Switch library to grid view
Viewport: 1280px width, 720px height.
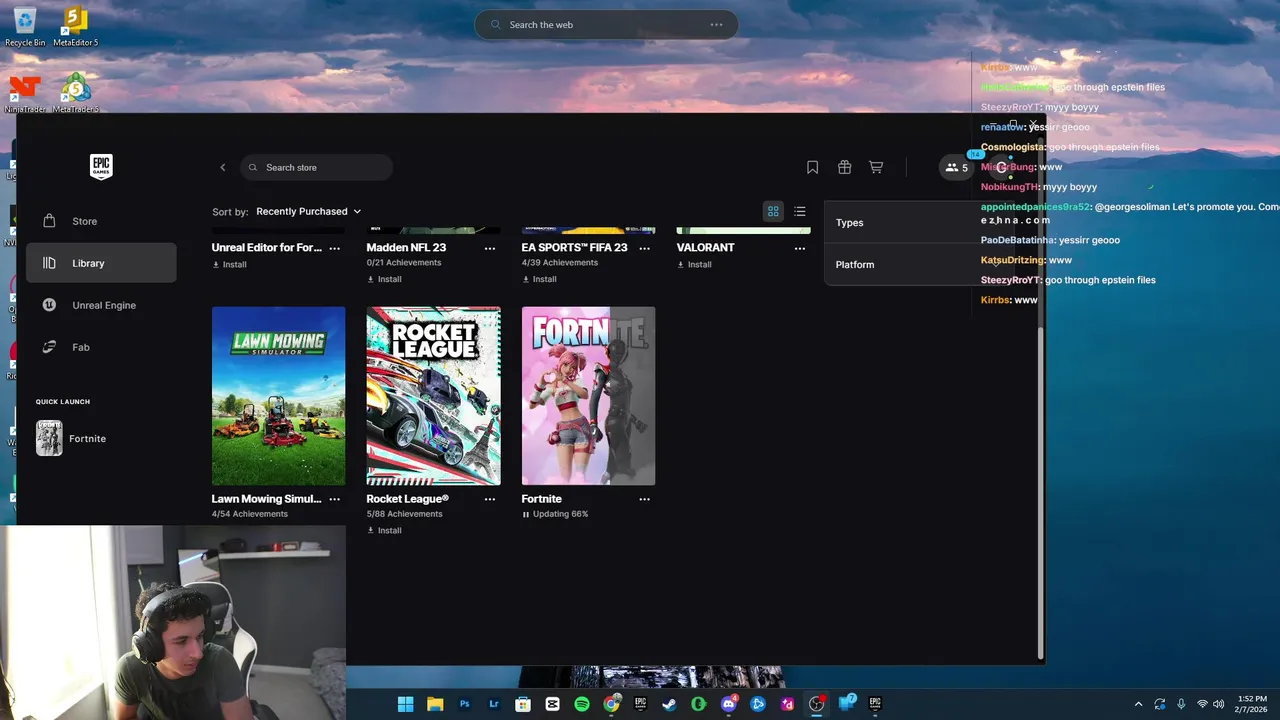point(773,211)
